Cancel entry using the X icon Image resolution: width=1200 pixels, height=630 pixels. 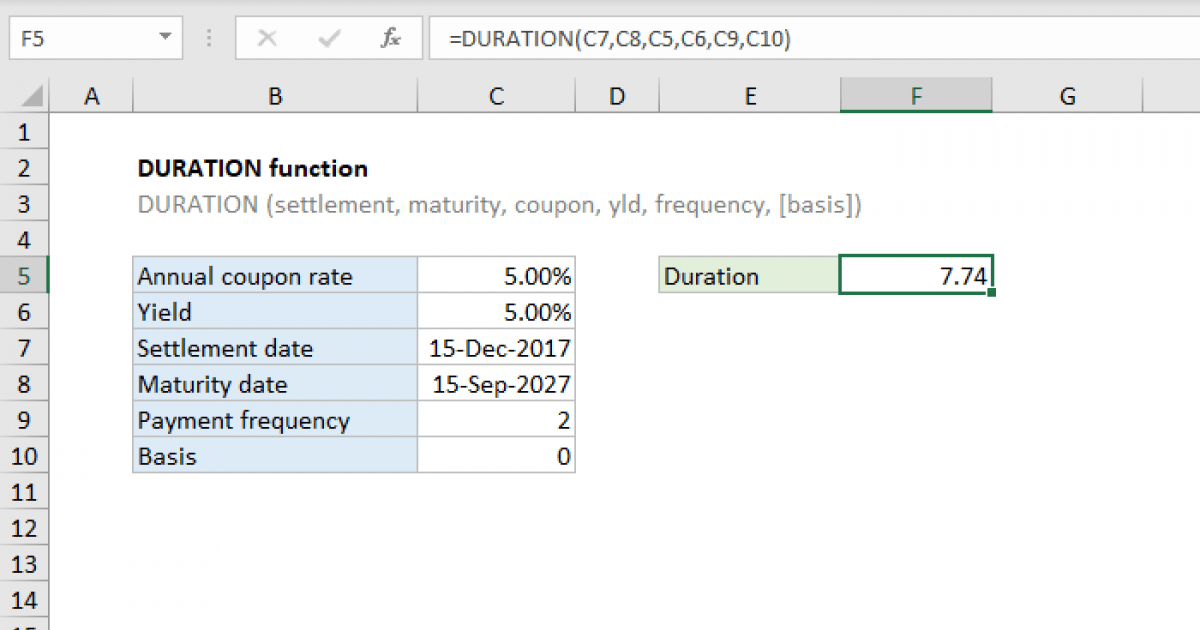(x=267, y=38)
